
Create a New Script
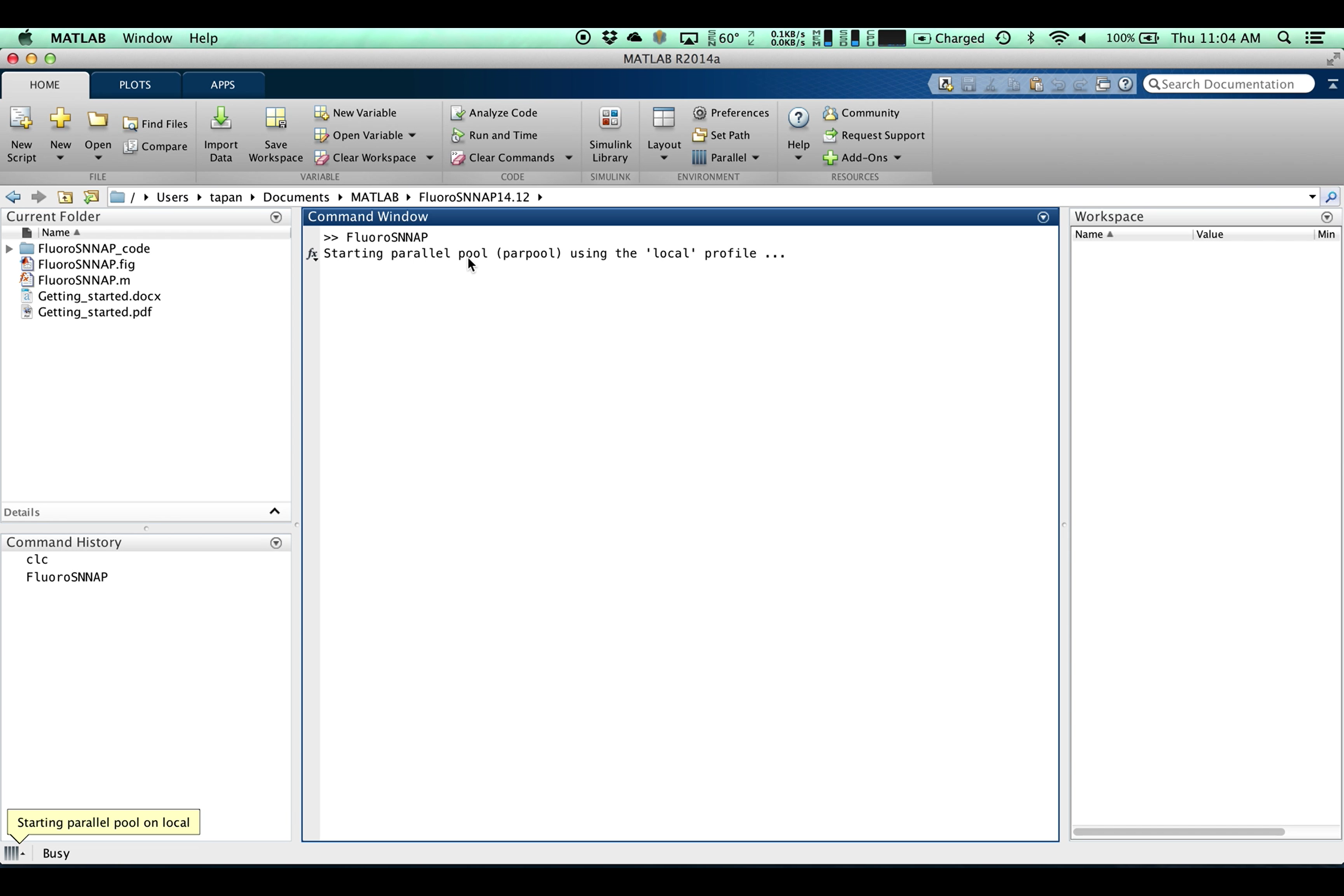22,135
